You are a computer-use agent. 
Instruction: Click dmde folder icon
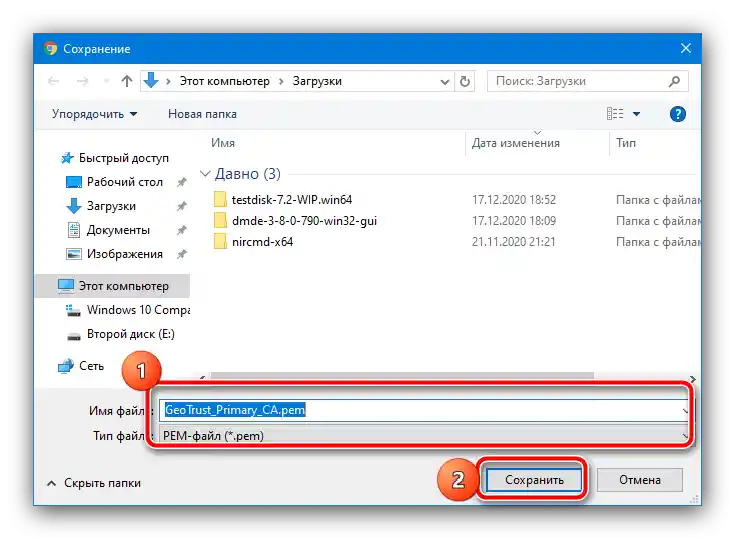(220, 220)
